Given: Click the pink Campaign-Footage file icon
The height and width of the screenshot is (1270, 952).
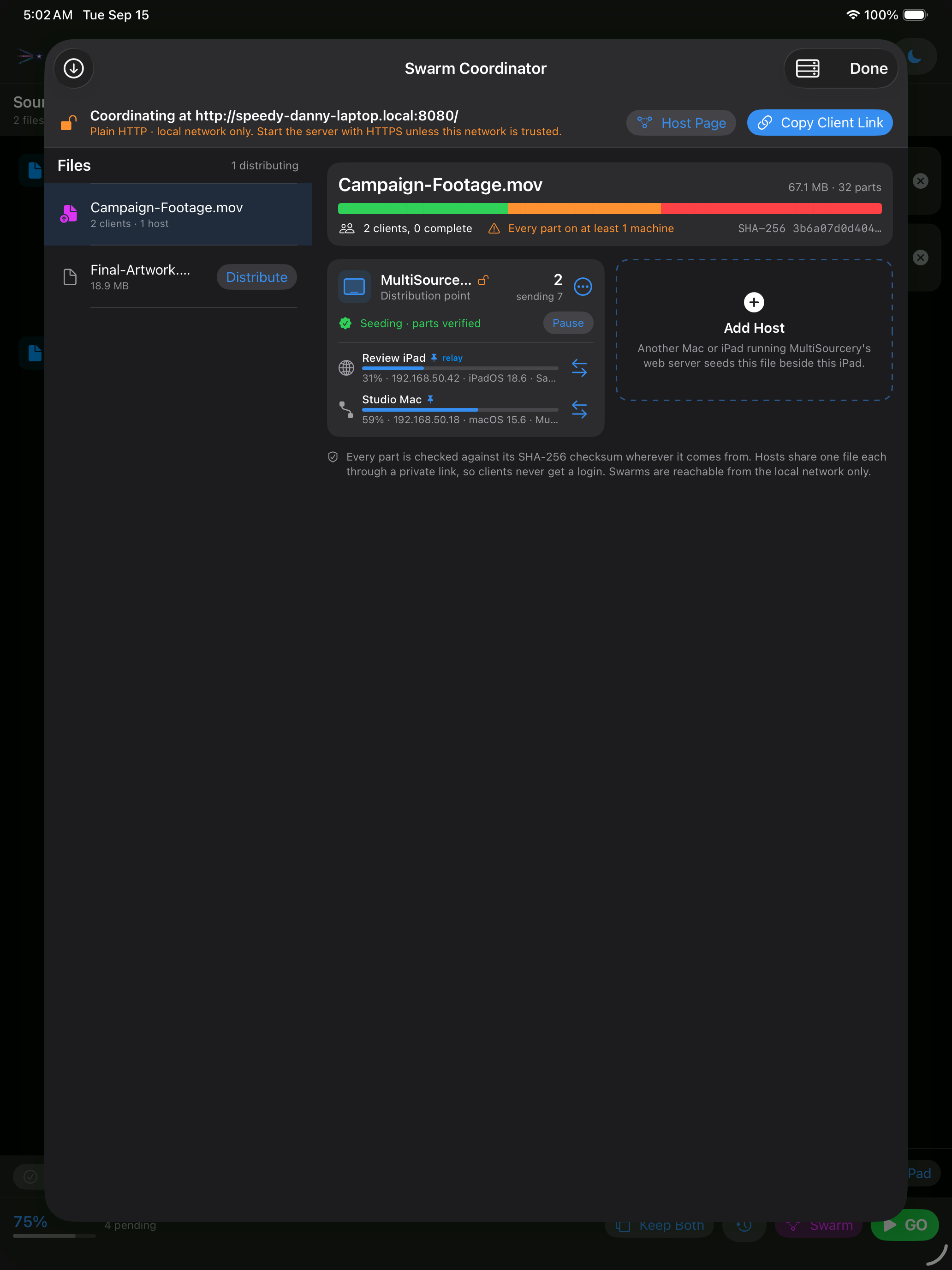Looking at the screenshot, I should (69, 214).
